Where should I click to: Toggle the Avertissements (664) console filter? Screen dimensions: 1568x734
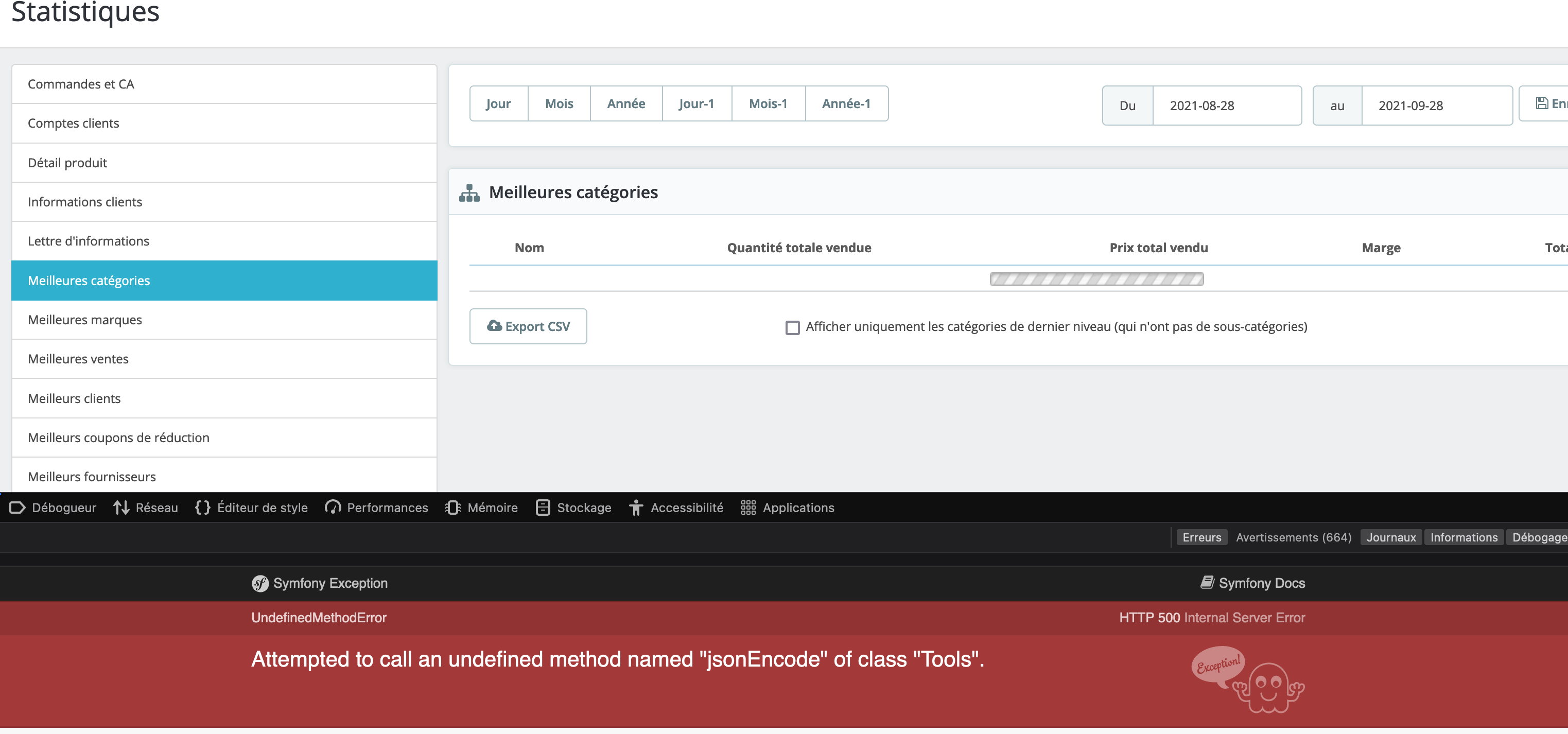(x=1293, y=537)
